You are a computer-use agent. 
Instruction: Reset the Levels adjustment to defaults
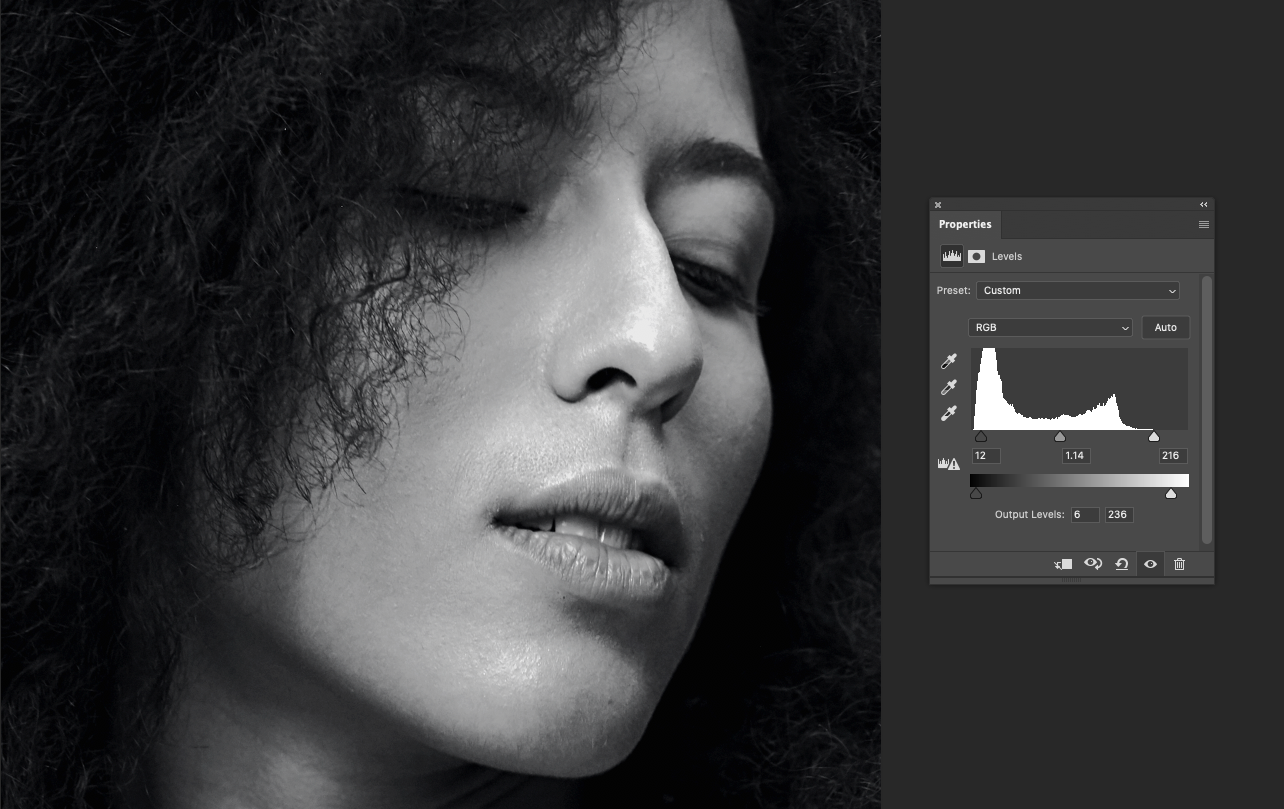tap(1122, 564)
